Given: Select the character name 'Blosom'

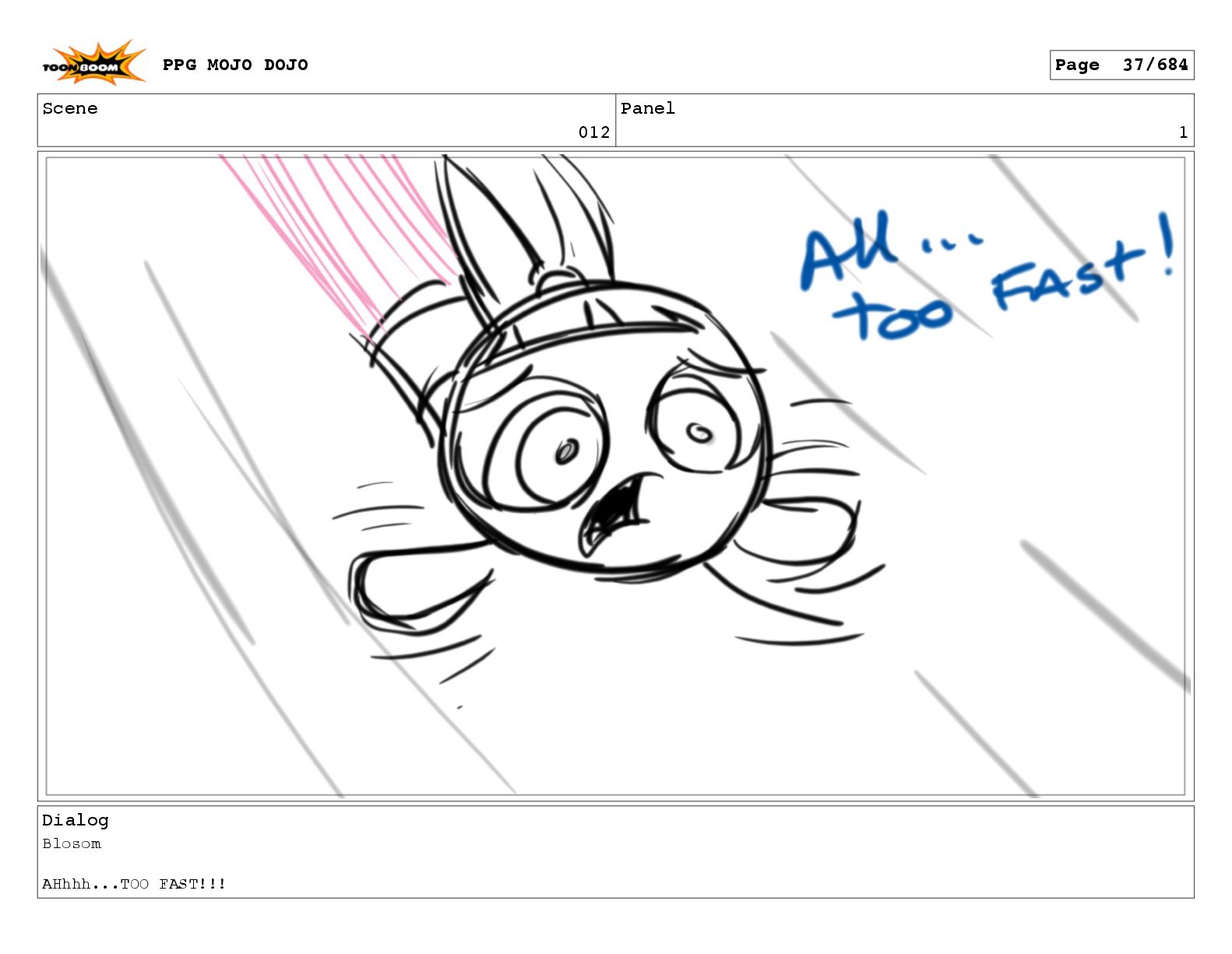Looking at the screenshot, I should [72, 843].
